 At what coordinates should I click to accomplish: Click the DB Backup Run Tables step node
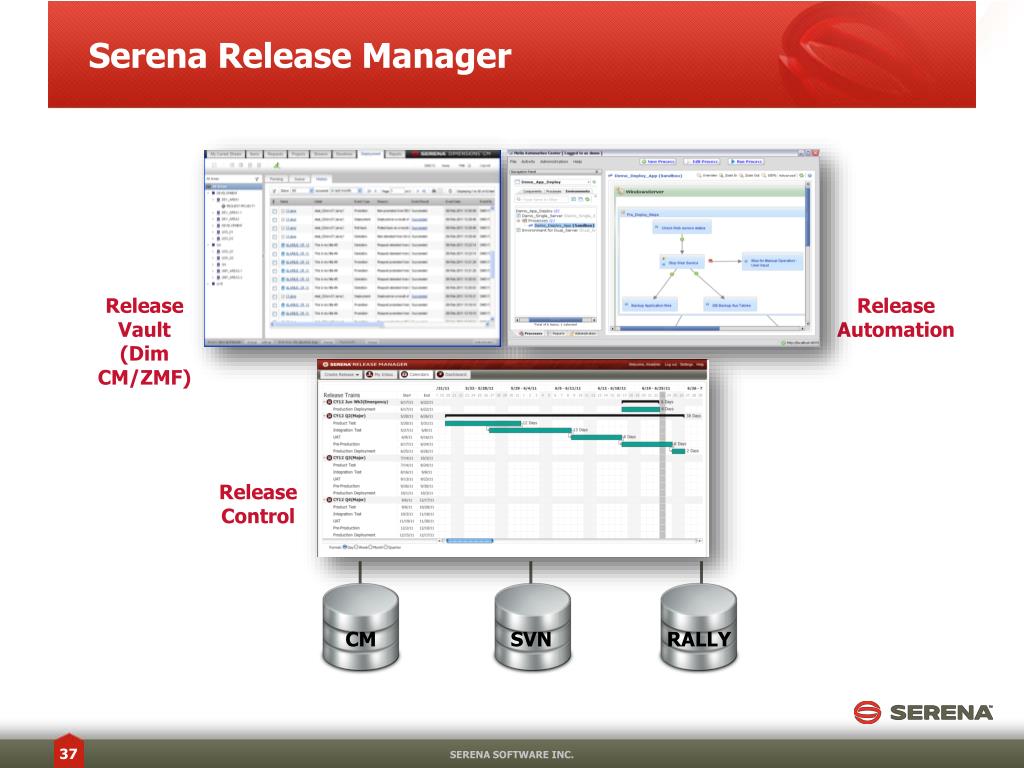(730, 305)
